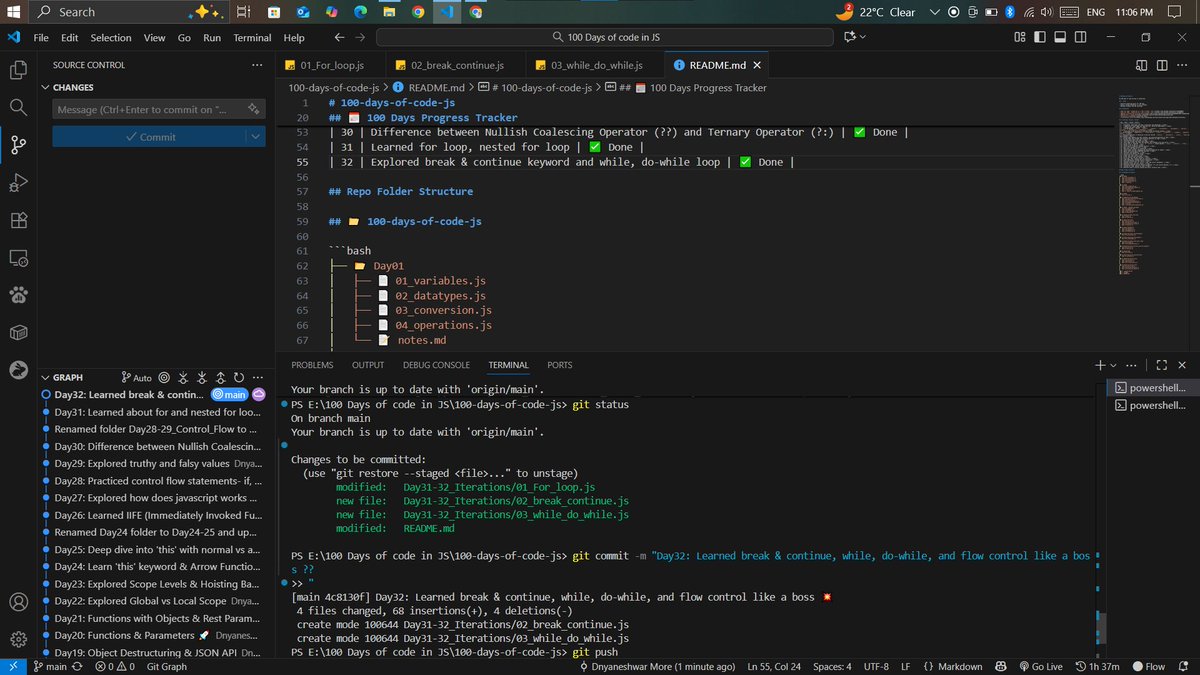This screenshot has height=675, width=1200.
Task: Go back with the left arrow in title bar
Action: [339, 37]
